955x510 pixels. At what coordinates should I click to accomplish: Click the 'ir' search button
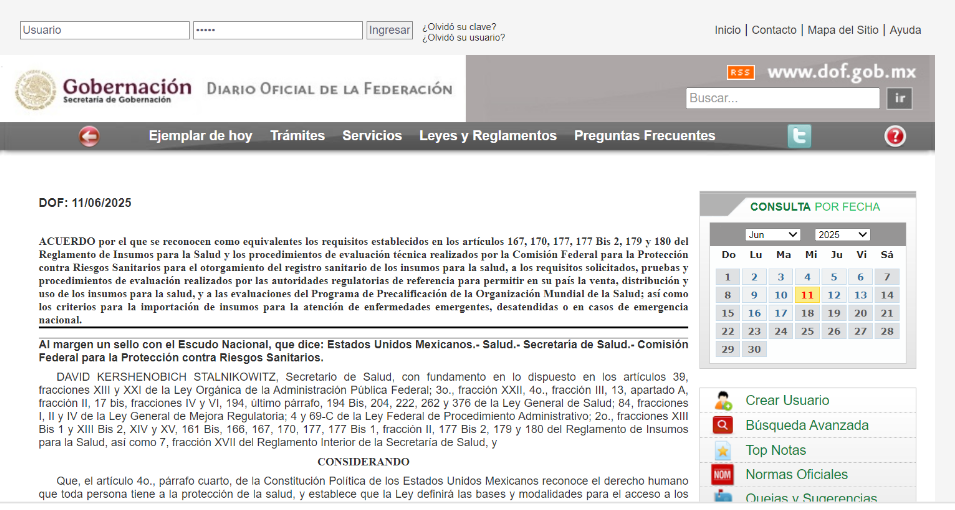pos(900,98)
